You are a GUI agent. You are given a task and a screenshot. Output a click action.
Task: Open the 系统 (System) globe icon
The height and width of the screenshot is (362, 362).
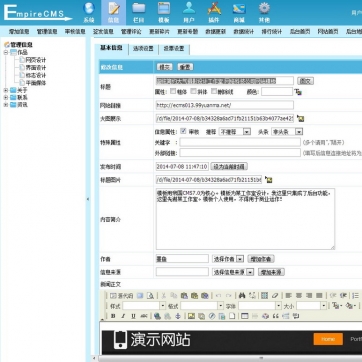[89, 8]
